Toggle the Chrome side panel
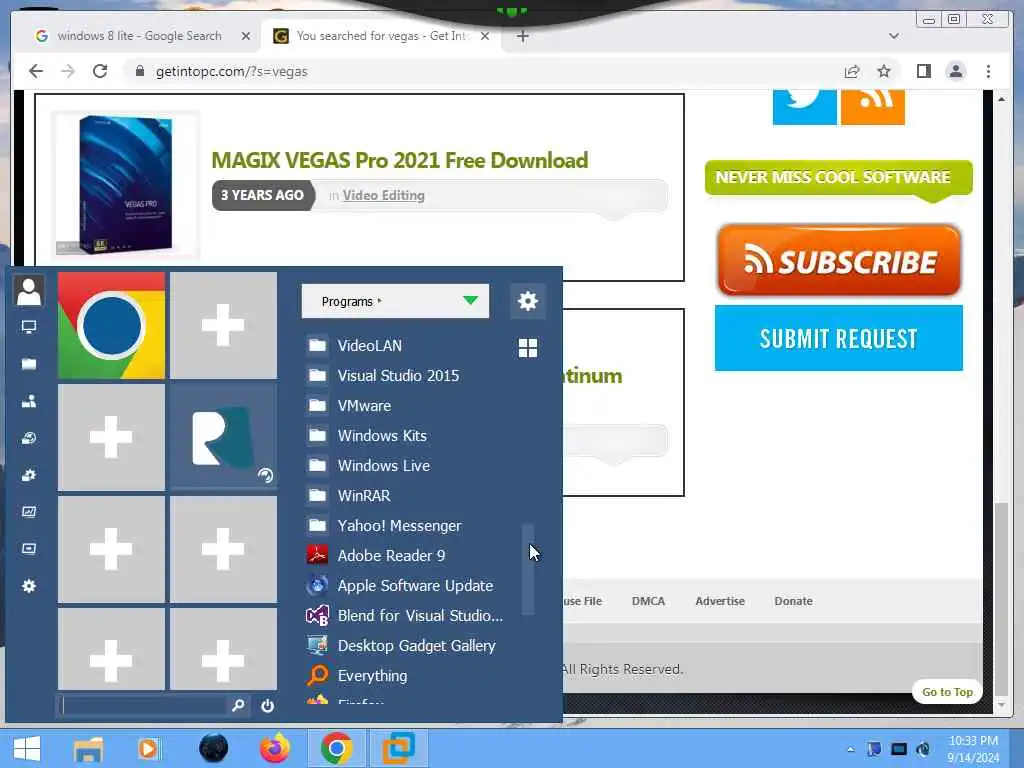The height and width of the screenshot is (768, 1024). click(923, 71)
